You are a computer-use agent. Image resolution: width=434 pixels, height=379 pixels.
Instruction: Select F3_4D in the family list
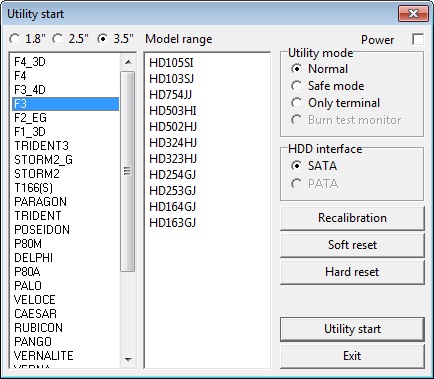click(66, 90)
